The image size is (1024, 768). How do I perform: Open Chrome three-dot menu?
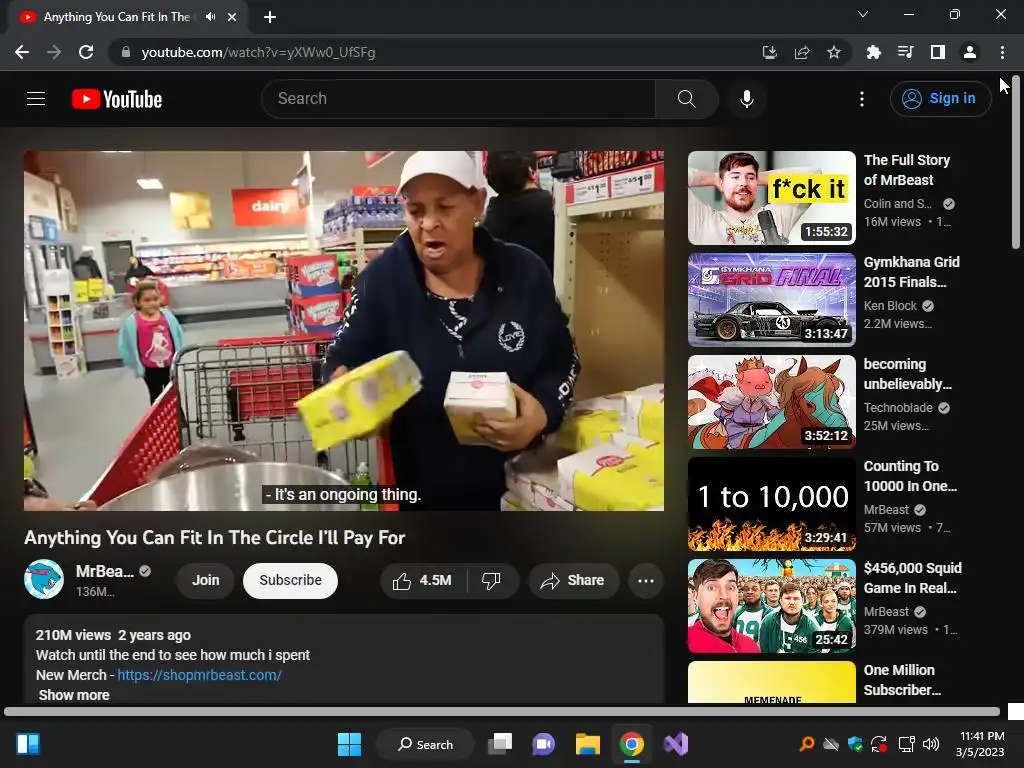pos(1002,52)
